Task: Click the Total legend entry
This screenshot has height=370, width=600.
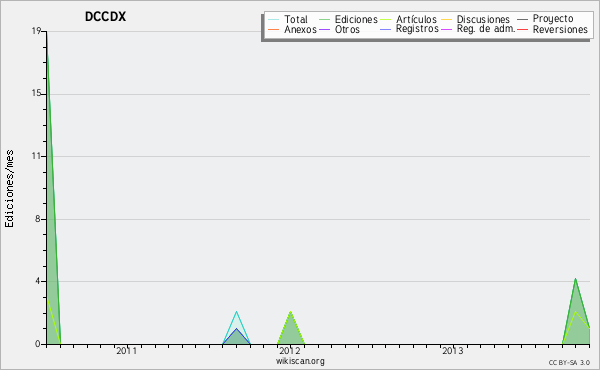Action: click(296, 20)
